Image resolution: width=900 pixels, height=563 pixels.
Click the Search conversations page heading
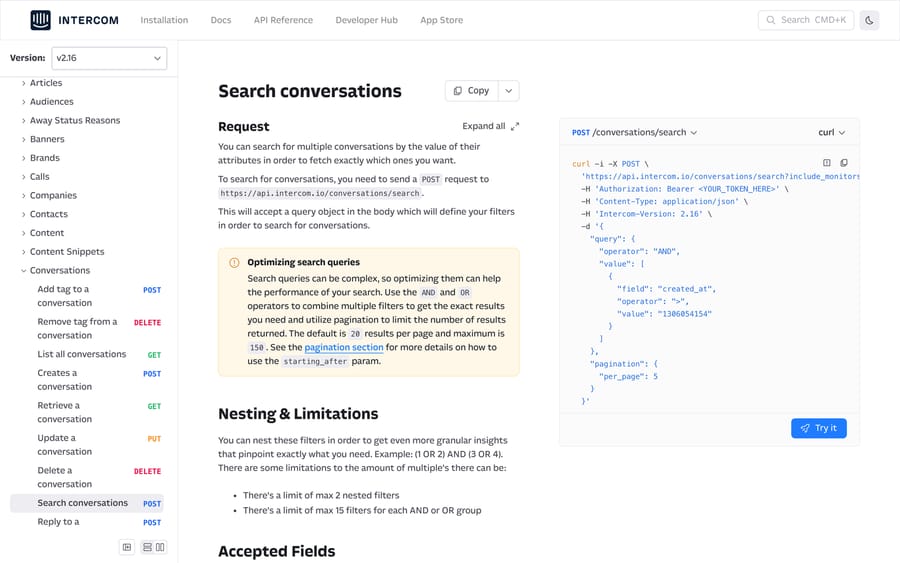[x=310, y=91]
